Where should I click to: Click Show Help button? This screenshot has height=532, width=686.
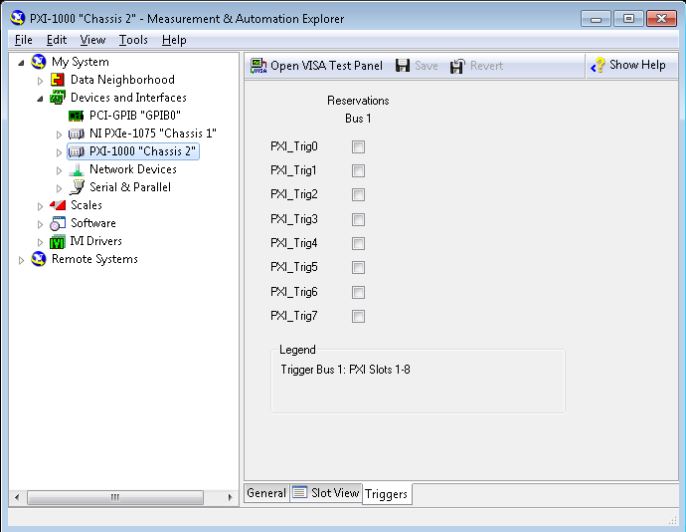(x=628, y=66)
